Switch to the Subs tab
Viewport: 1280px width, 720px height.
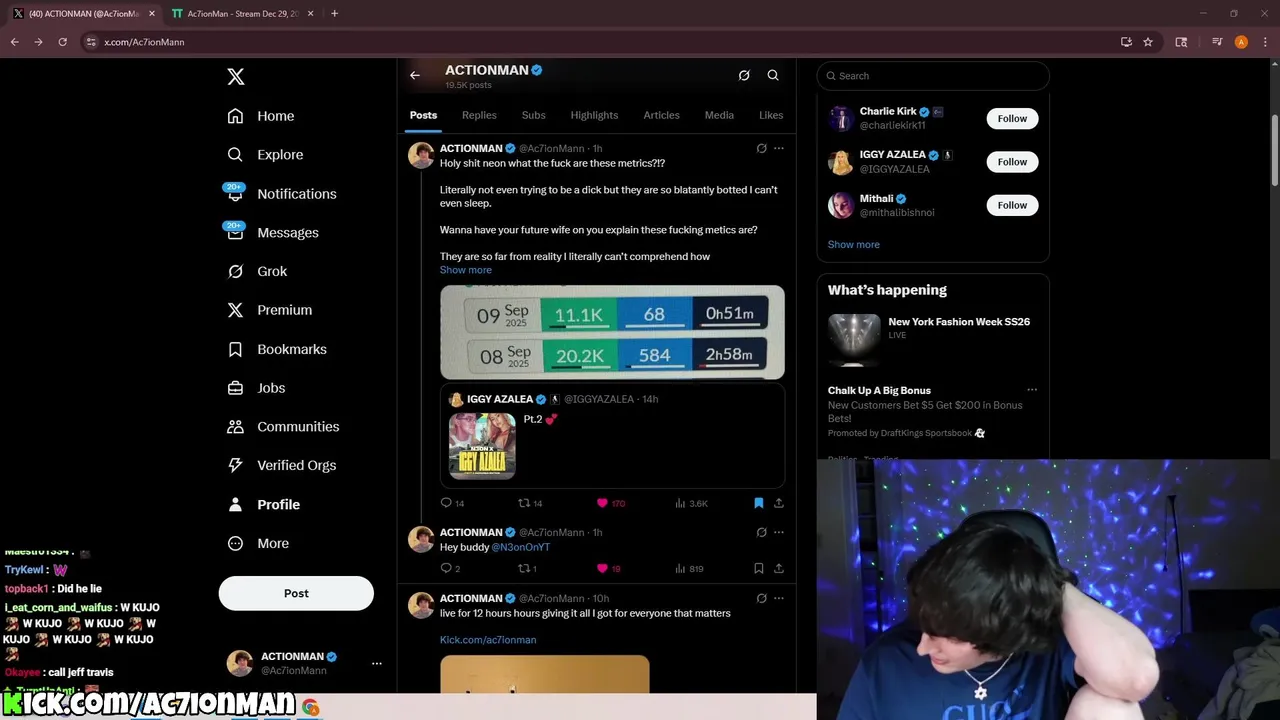534,115
